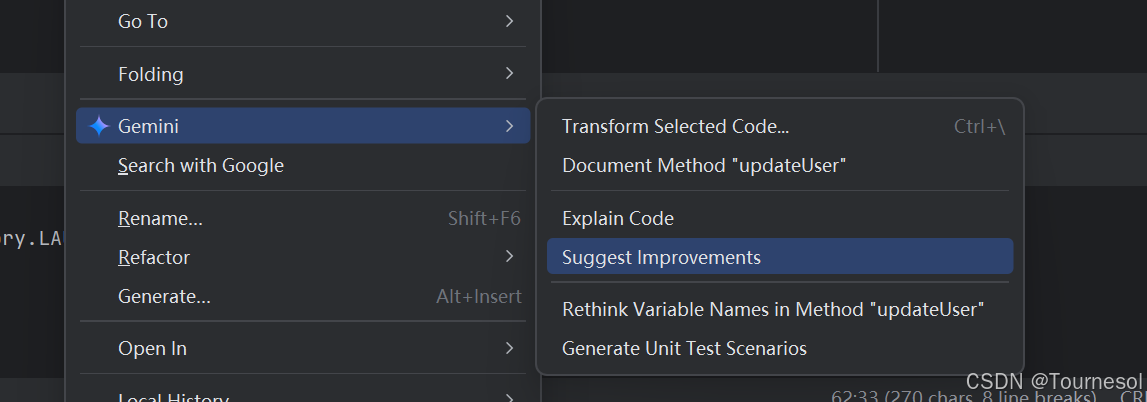This screenshot has width=1147, height=402.
Task: Click the Refactor menu label
Action: coord(153,257)
